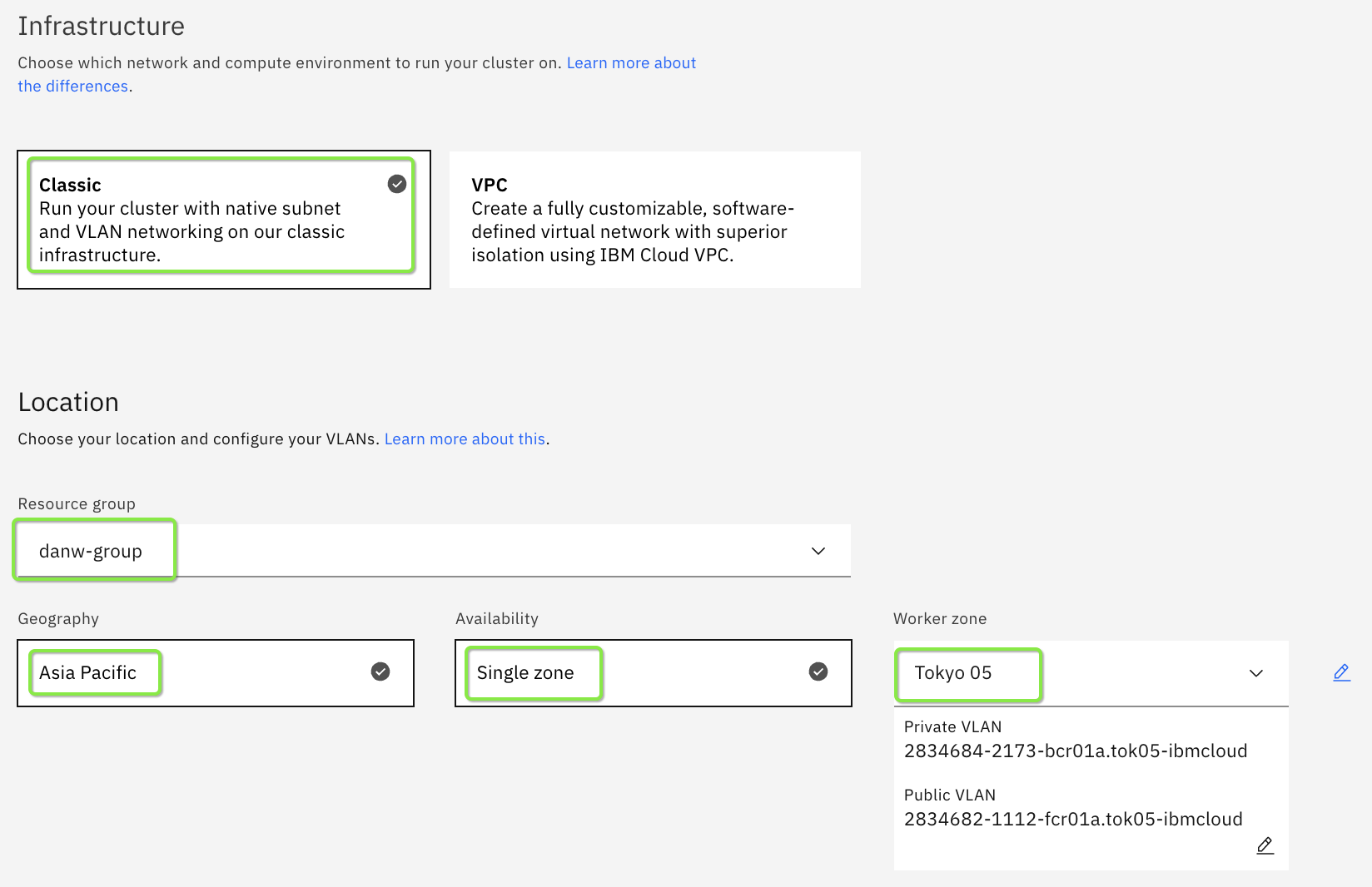Click the pencil icon below Public VLAN

pos(1265,845)
